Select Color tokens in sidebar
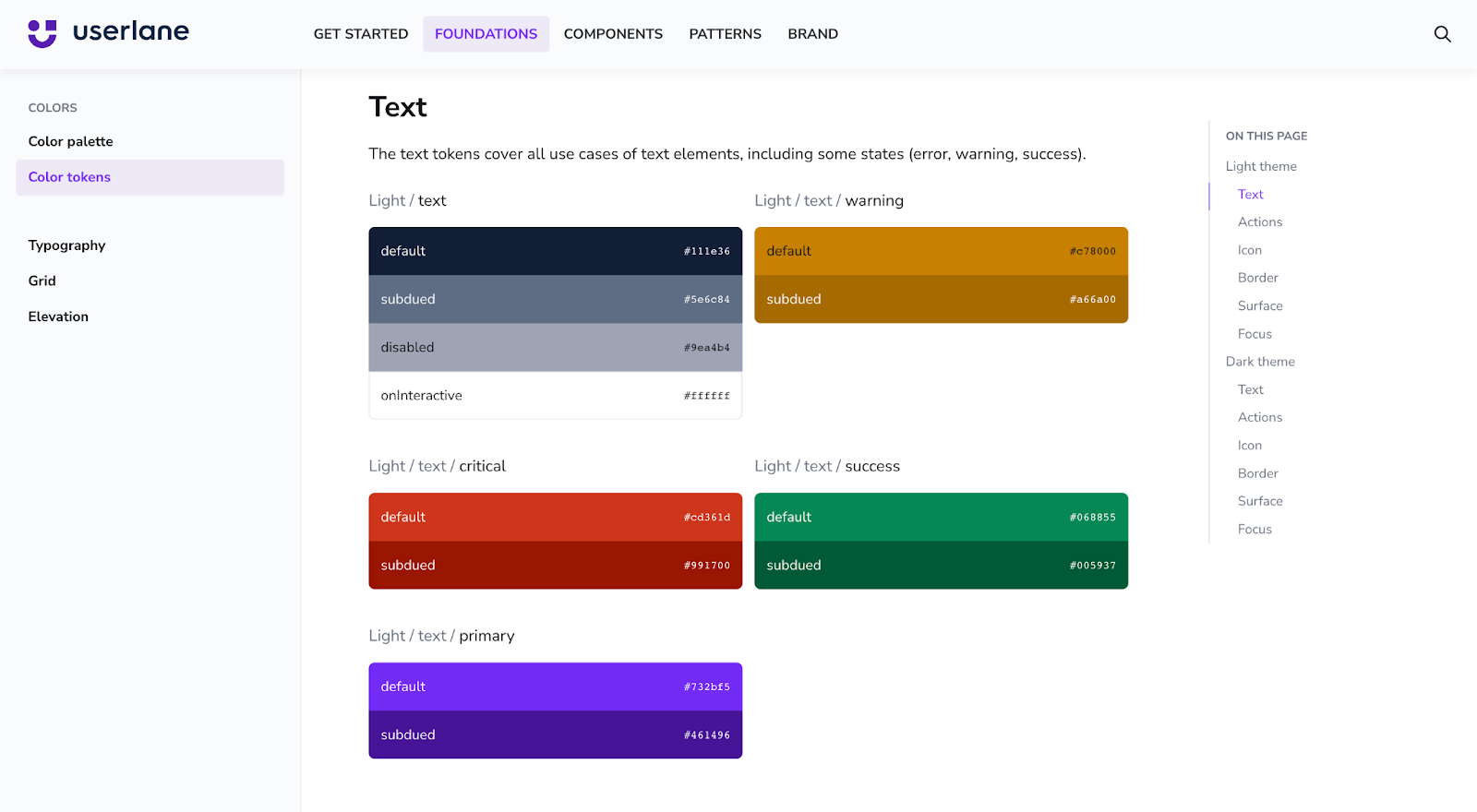 click(150, 177)
